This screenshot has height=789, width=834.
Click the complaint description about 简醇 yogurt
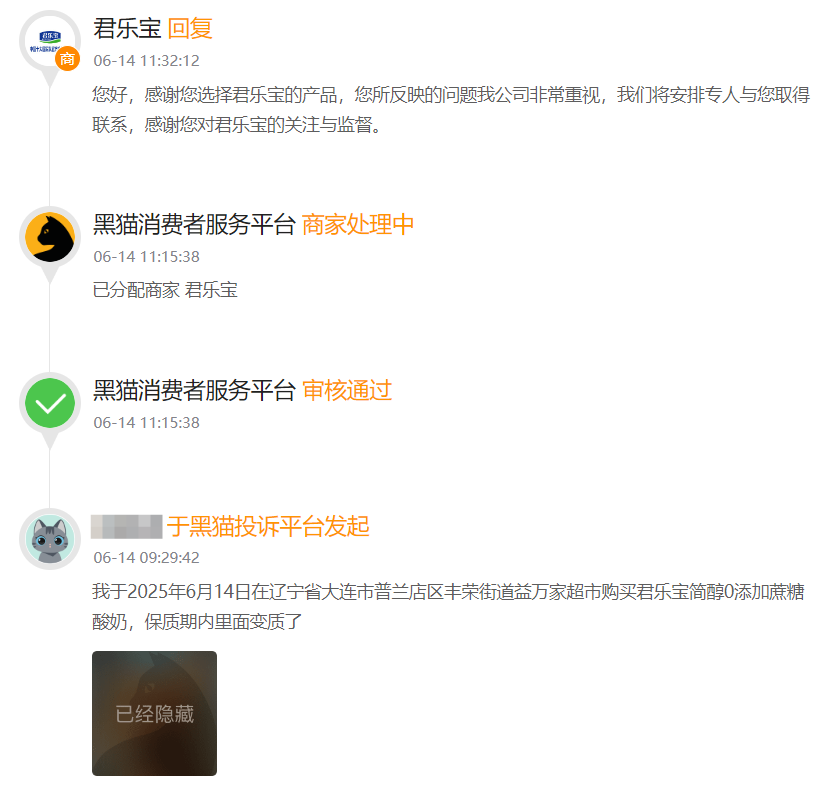[448, 607]
